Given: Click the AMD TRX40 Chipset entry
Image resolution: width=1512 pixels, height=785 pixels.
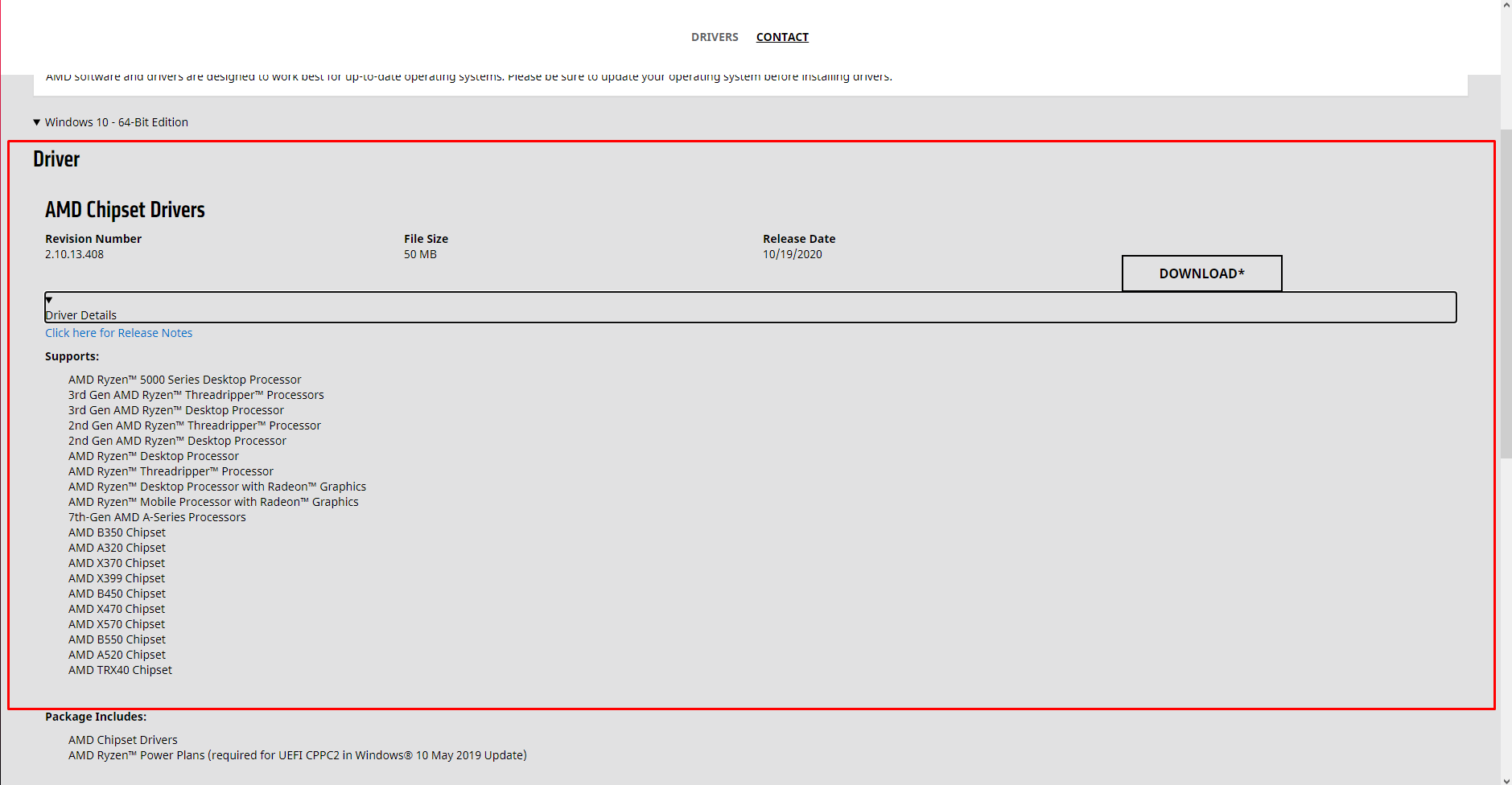Looking at the screenshot, I should pos(120,670).
